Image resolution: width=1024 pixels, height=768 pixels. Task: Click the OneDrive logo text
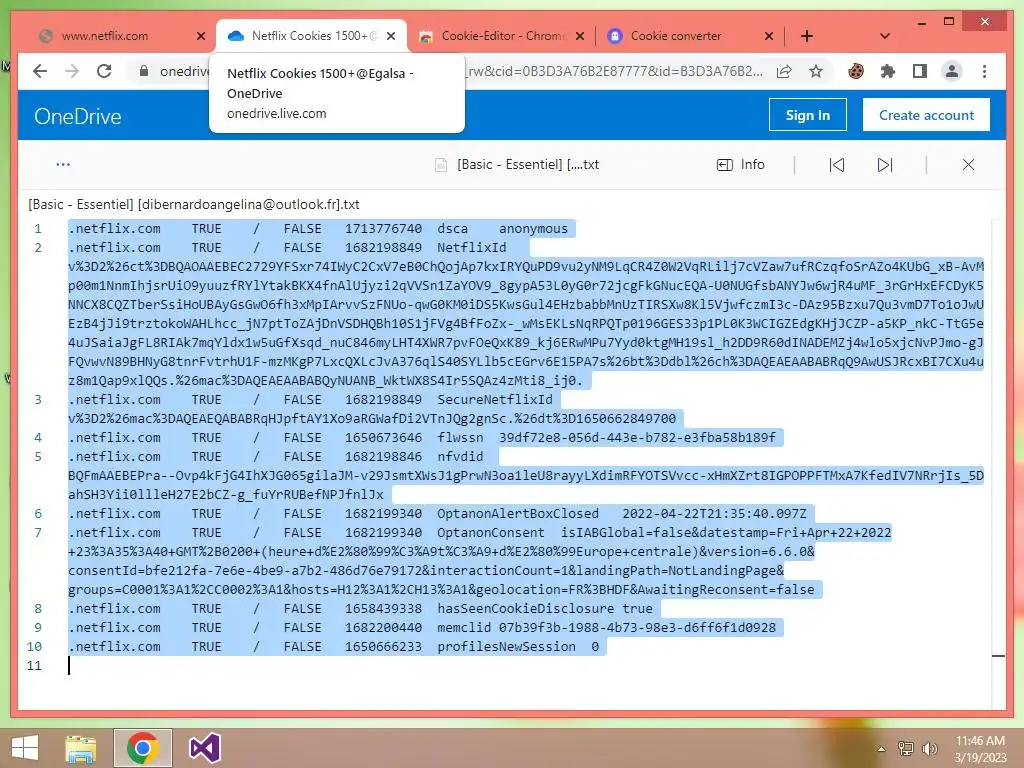[x=78, y=116]
